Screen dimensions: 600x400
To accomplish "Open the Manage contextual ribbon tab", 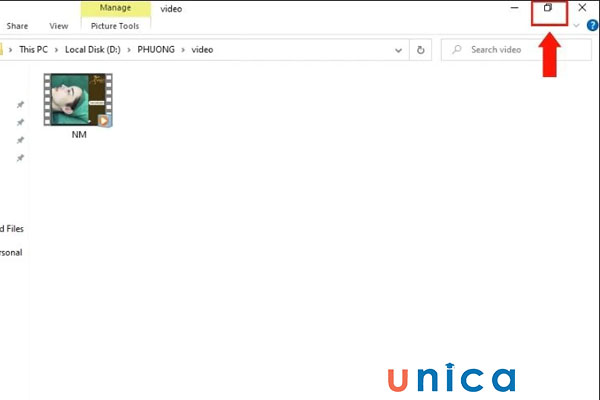I will coord(115,8).
